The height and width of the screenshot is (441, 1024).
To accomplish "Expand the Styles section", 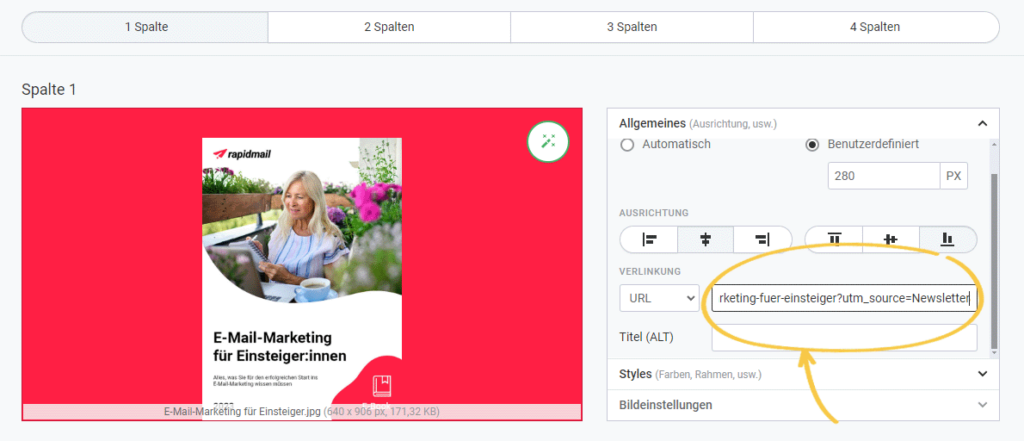I will point(982,374).
